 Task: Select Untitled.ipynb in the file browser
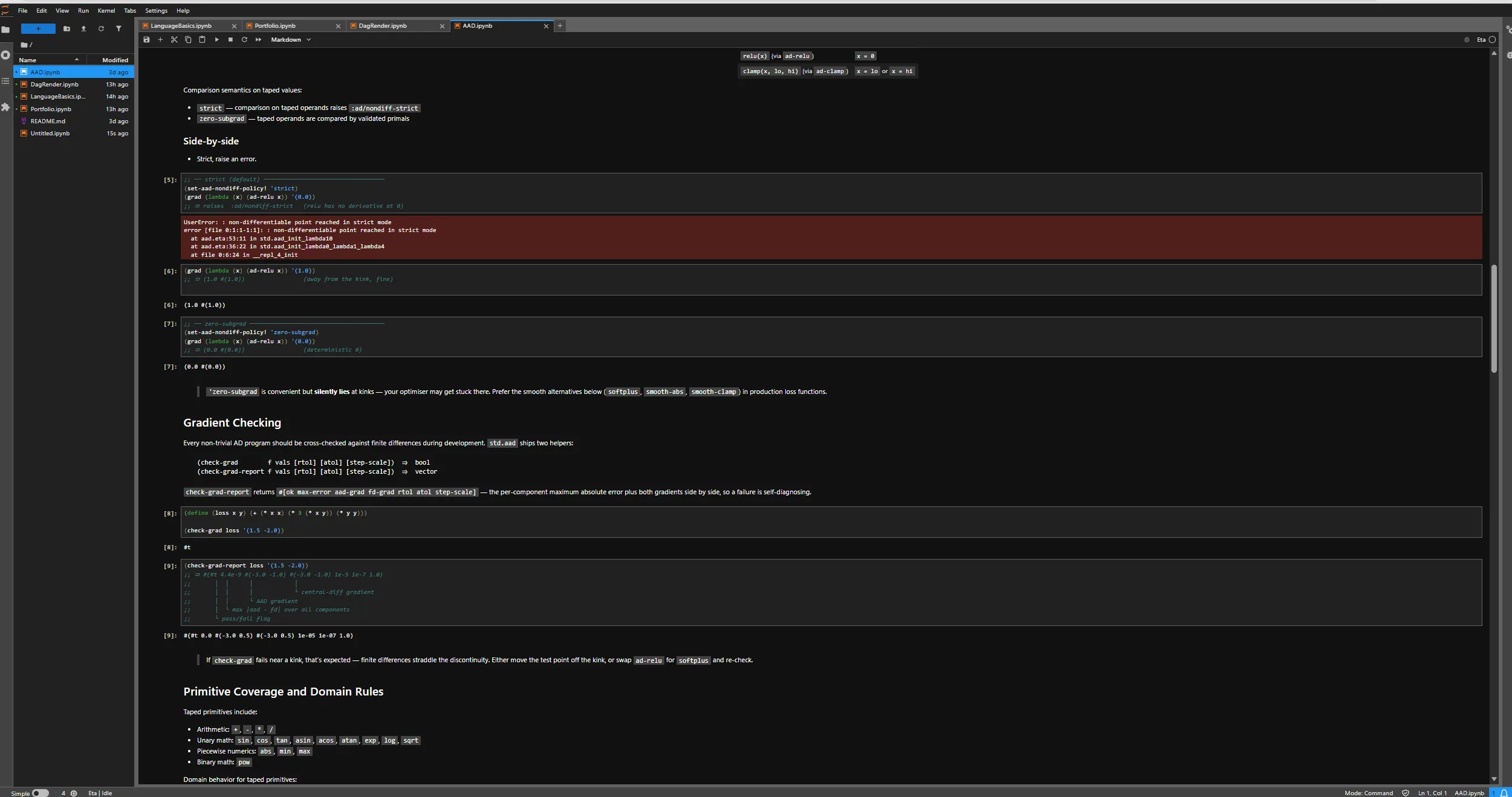74,133
